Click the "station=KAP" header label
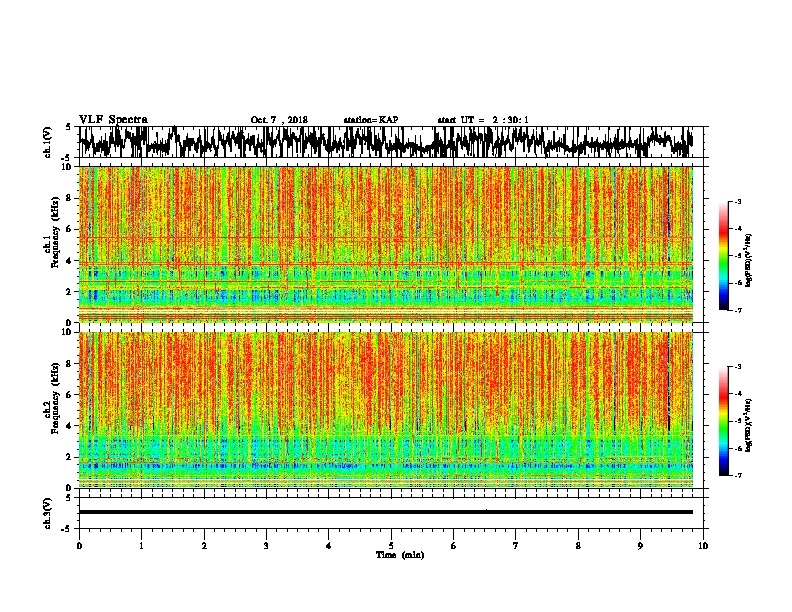792x612 pixels. click(x=370, y=120)
